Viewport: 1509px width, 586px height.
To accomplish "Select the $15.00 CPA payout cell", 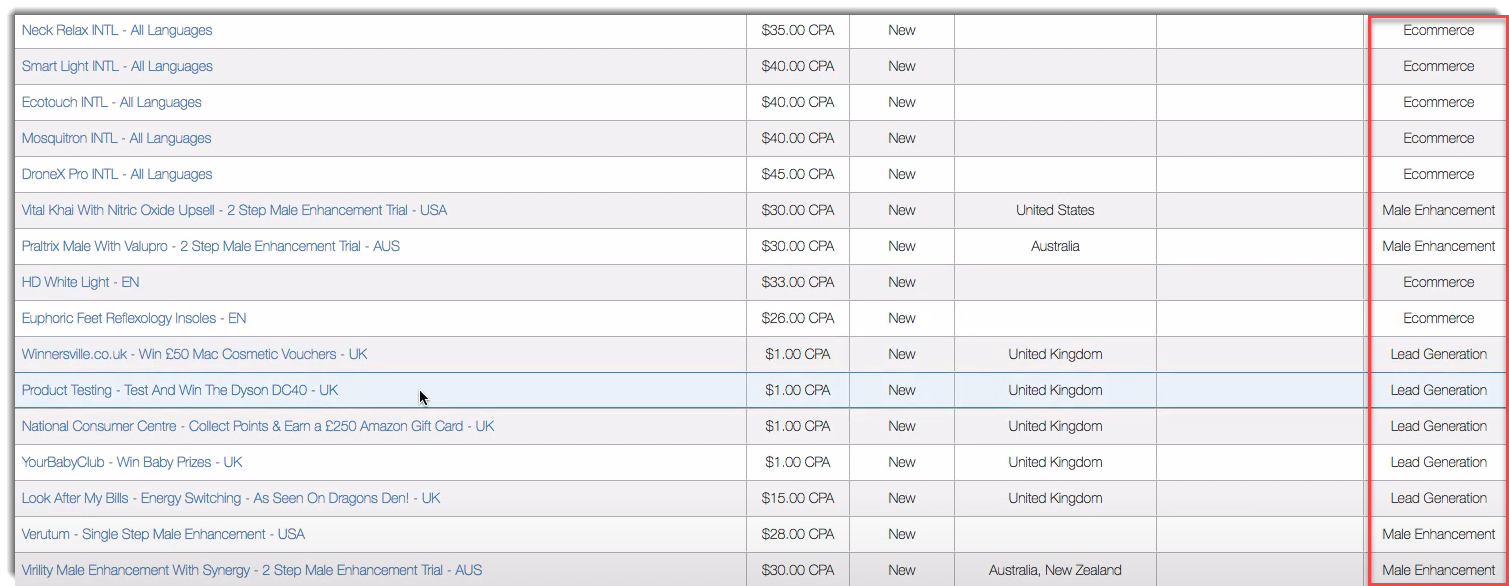I will click(798, 498).
